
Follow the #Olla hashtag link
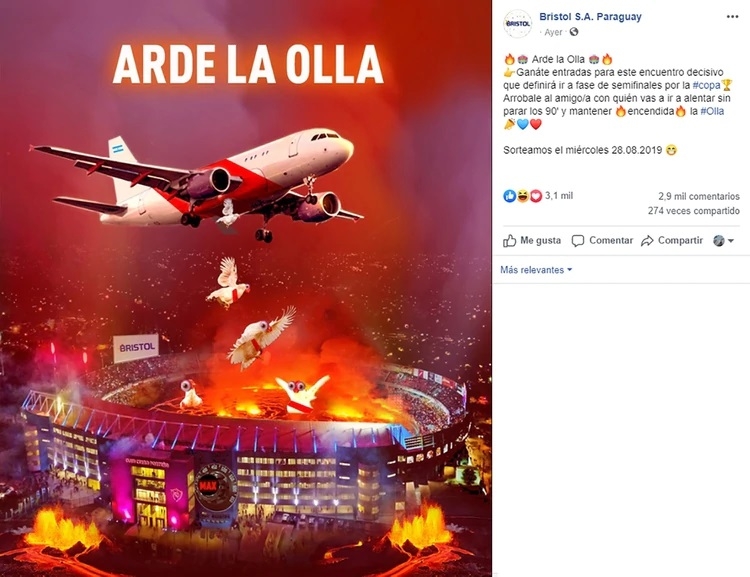712,111
